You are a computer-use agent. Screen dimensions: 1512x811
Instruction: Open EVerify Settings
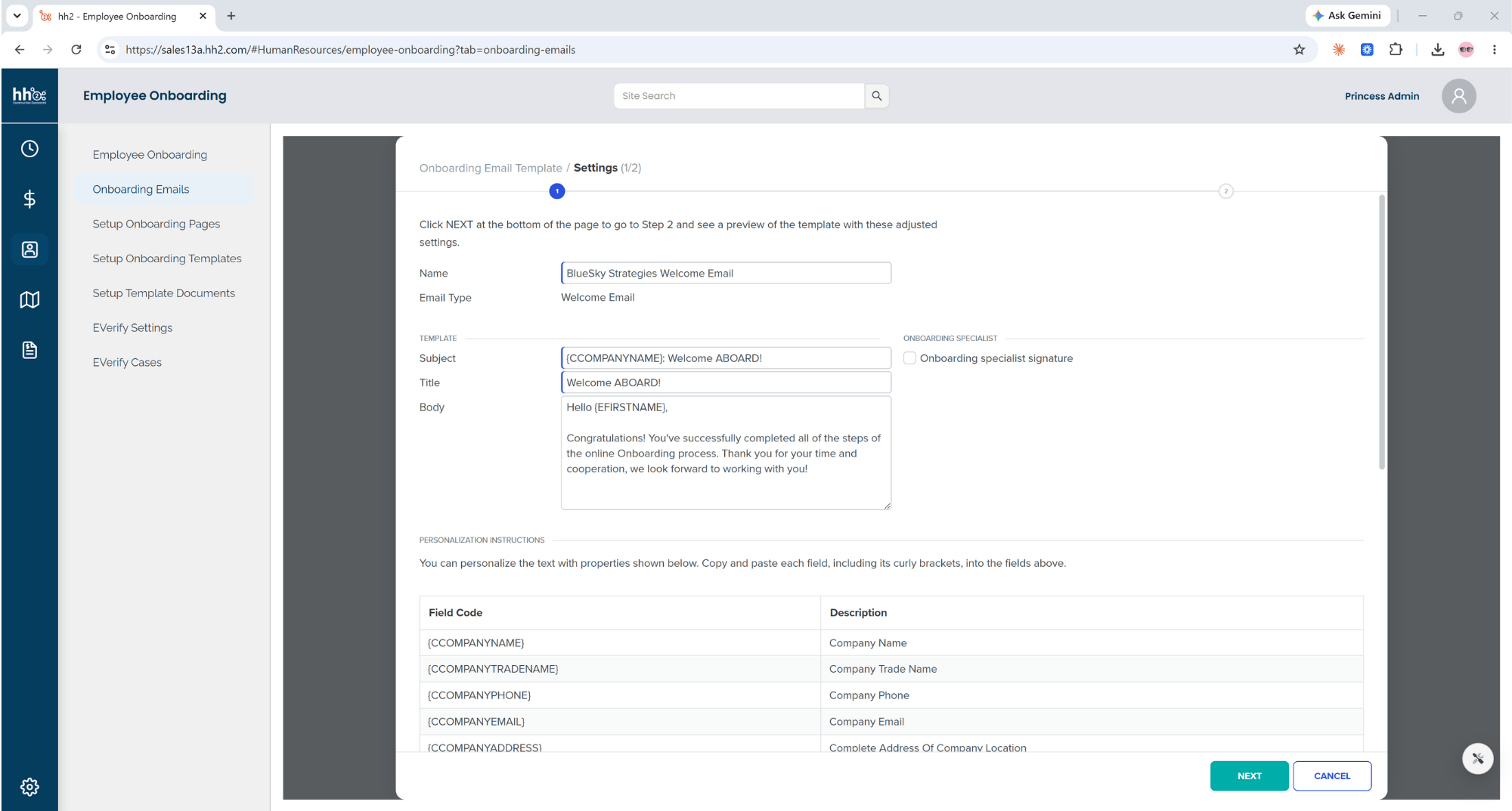(x=132, y=328)
